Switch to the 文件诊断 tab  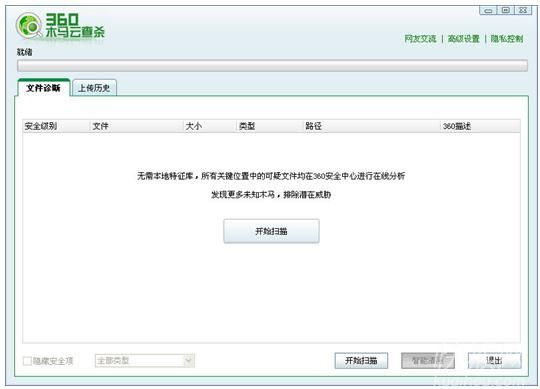click(43, 88)
